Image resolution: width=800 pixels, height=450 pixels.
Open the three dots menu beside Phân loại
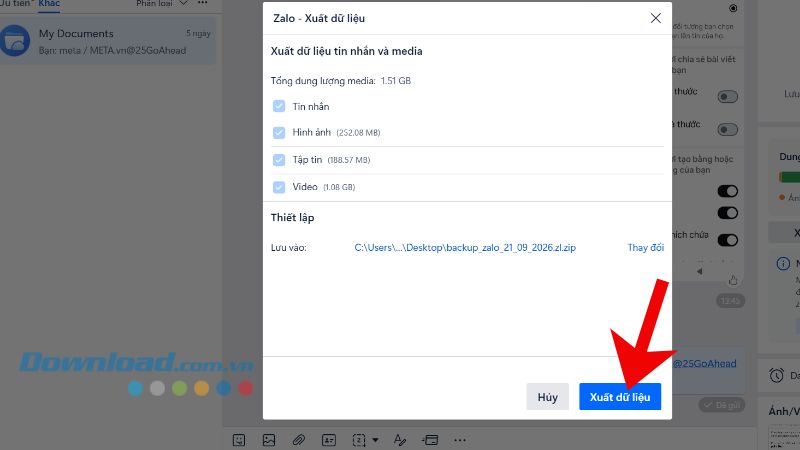coord(203,3)
